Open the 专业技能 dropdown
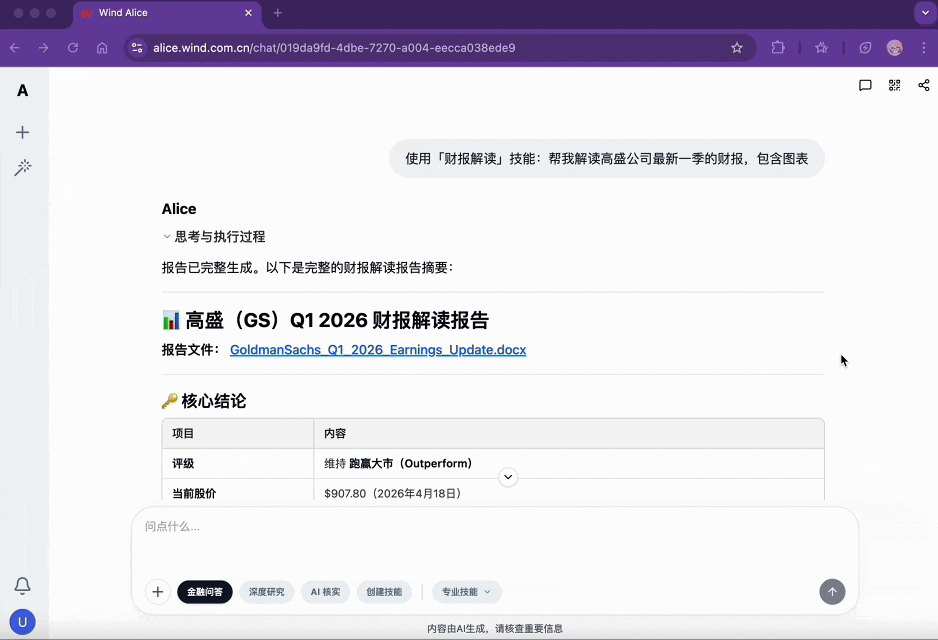Image resolution: width=938 pixels, height=640 pixels. [467, 592]
